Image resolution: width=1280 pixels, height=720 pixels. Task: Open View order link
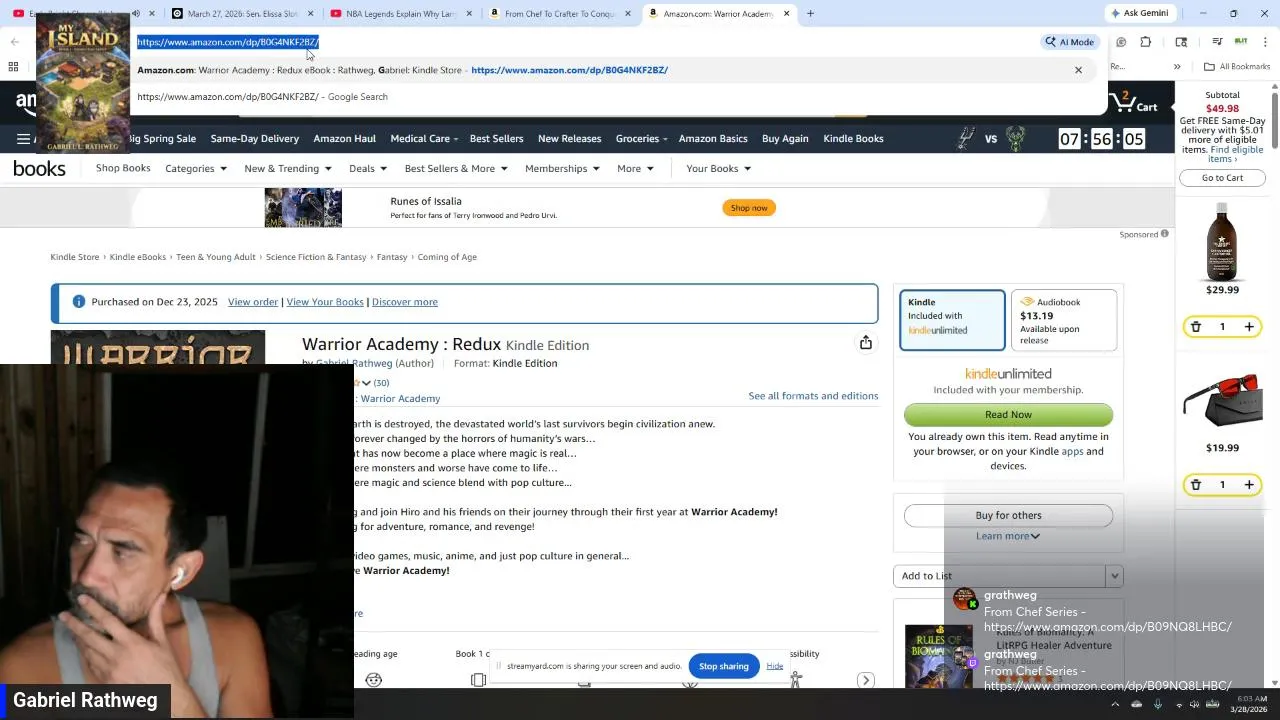[253, 302]
